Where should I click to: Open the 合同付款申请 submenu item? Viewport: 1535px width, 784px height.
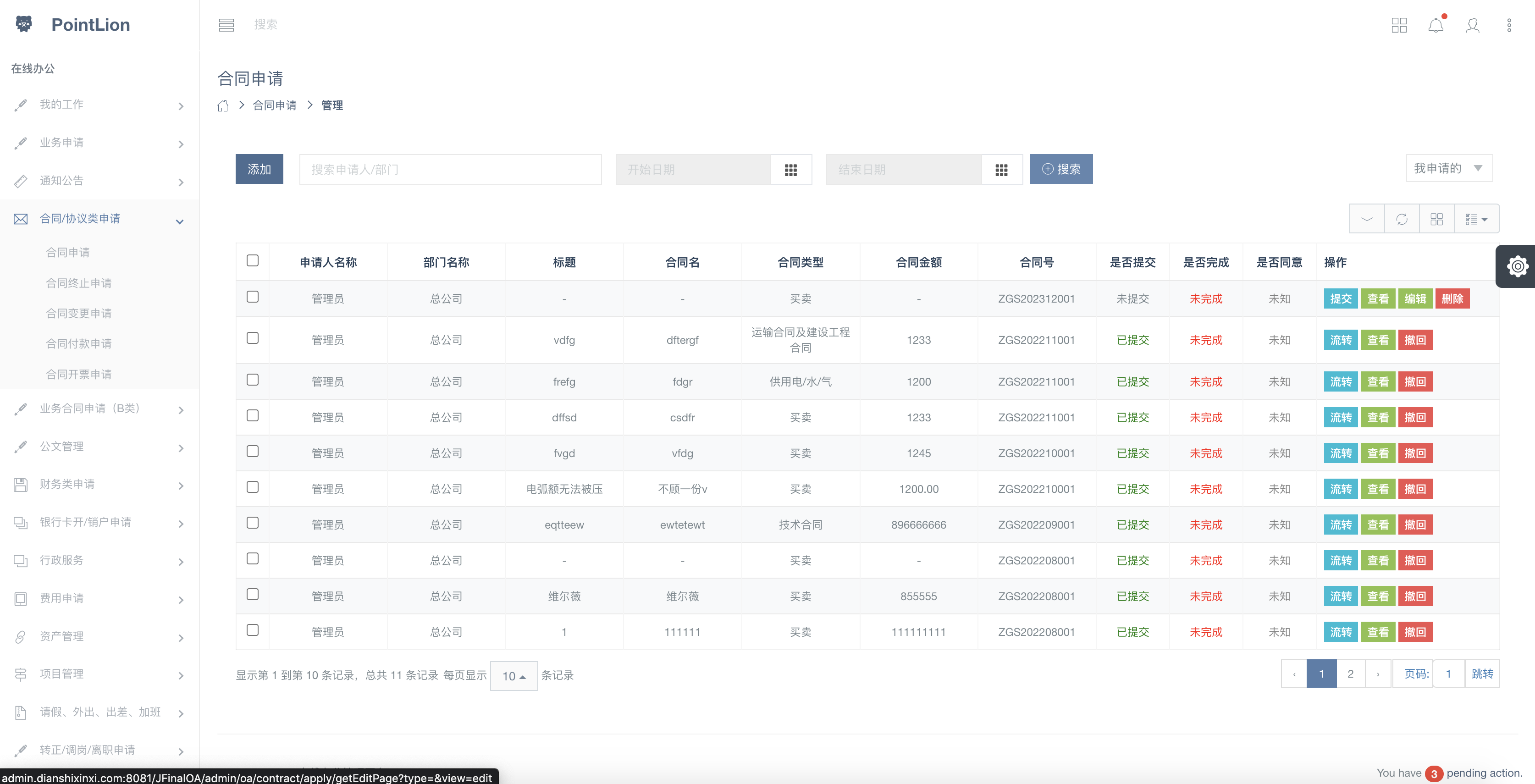coord(79,344)
